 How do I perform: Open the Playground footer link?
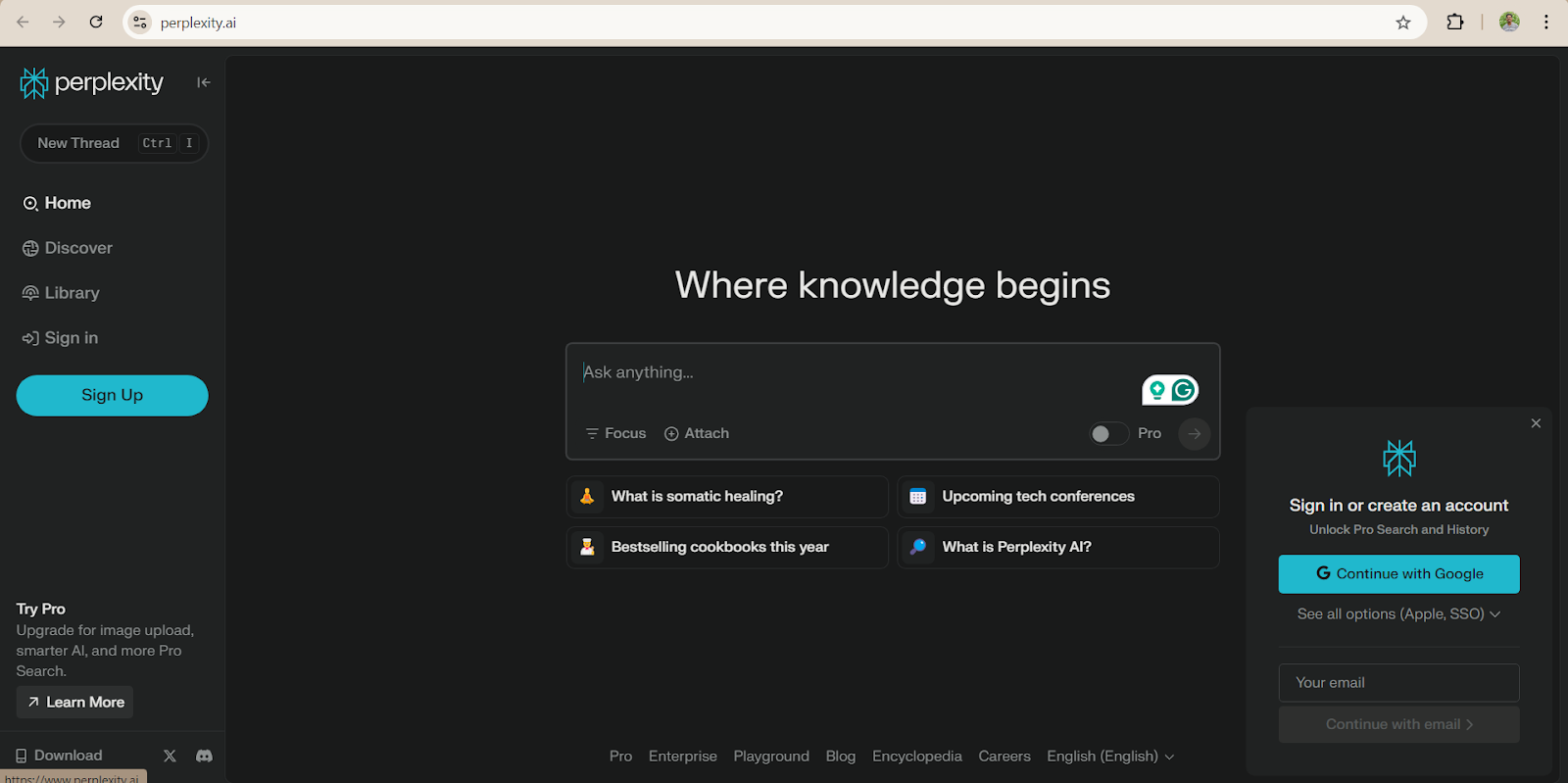[x=771, y=757]
